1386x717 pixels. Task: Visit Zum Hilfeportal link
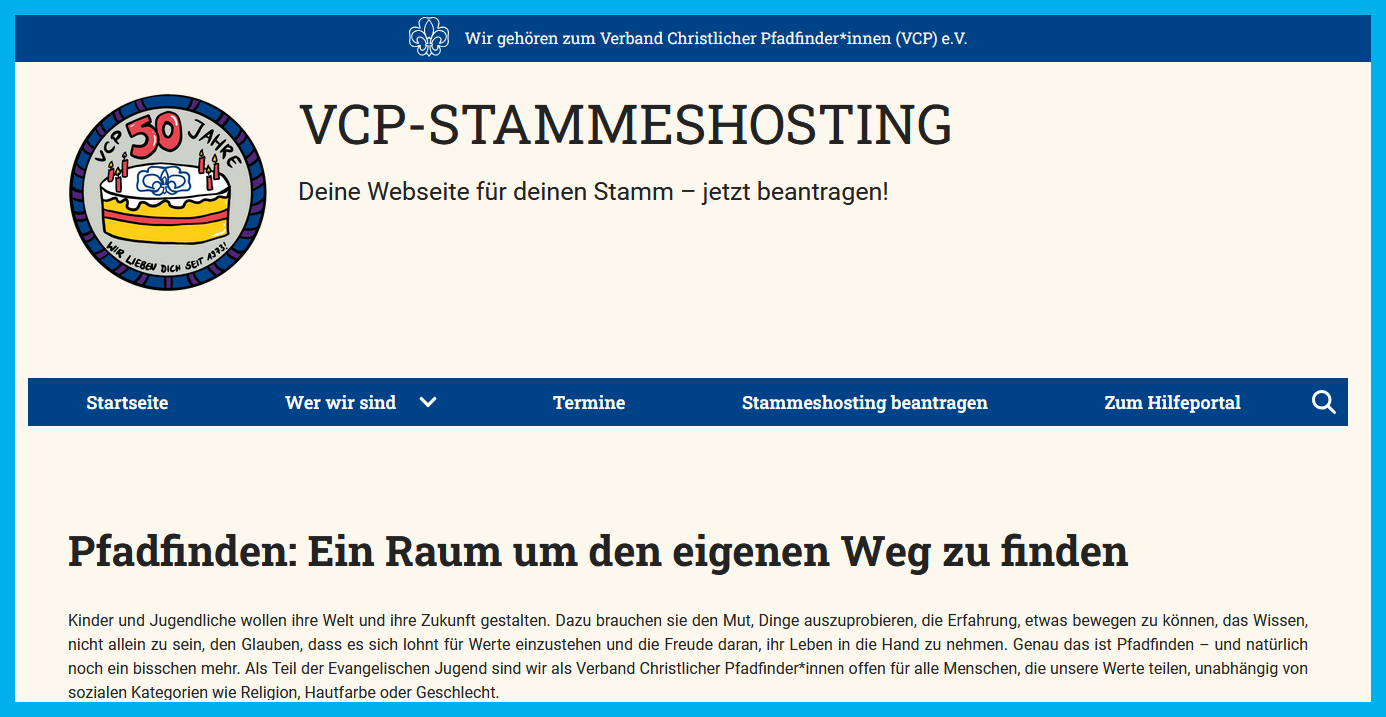1172,403
